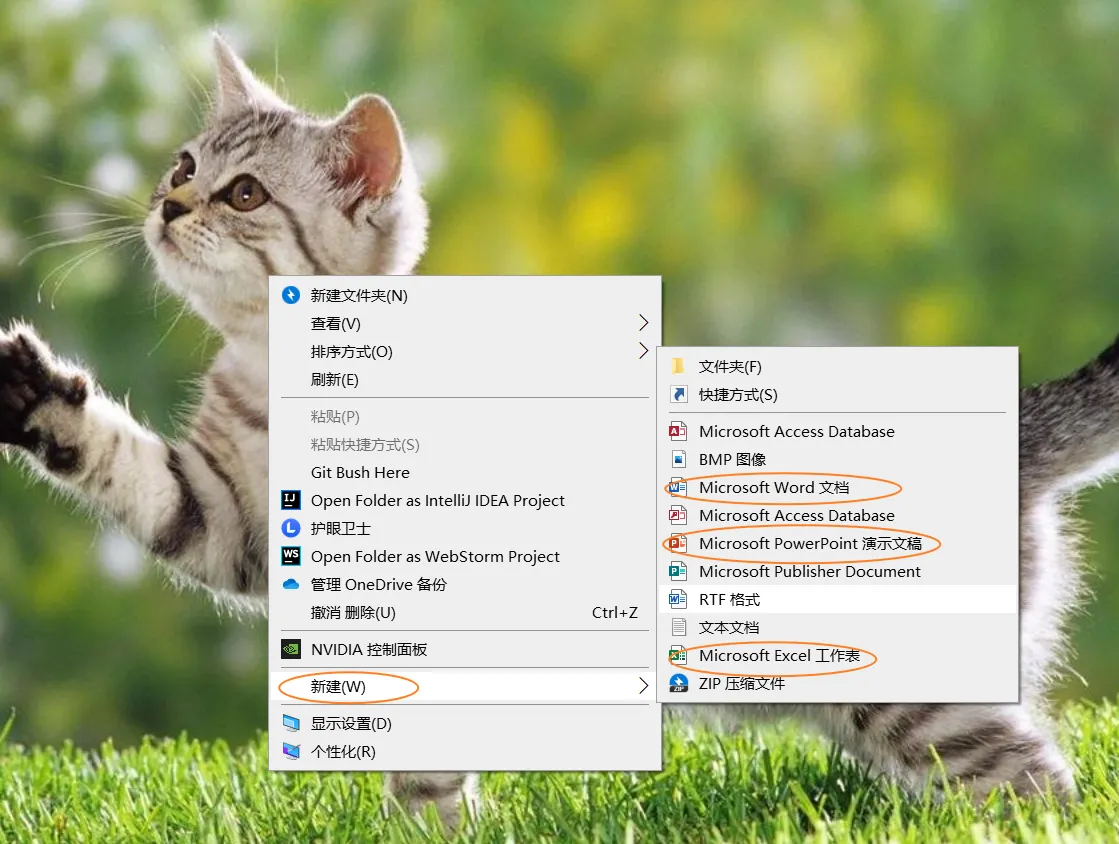Image resolution: width=1119 pixels, height=844 pixels.
Task: Click the Access icon above BMP 图像
Action: click(678, 431)
